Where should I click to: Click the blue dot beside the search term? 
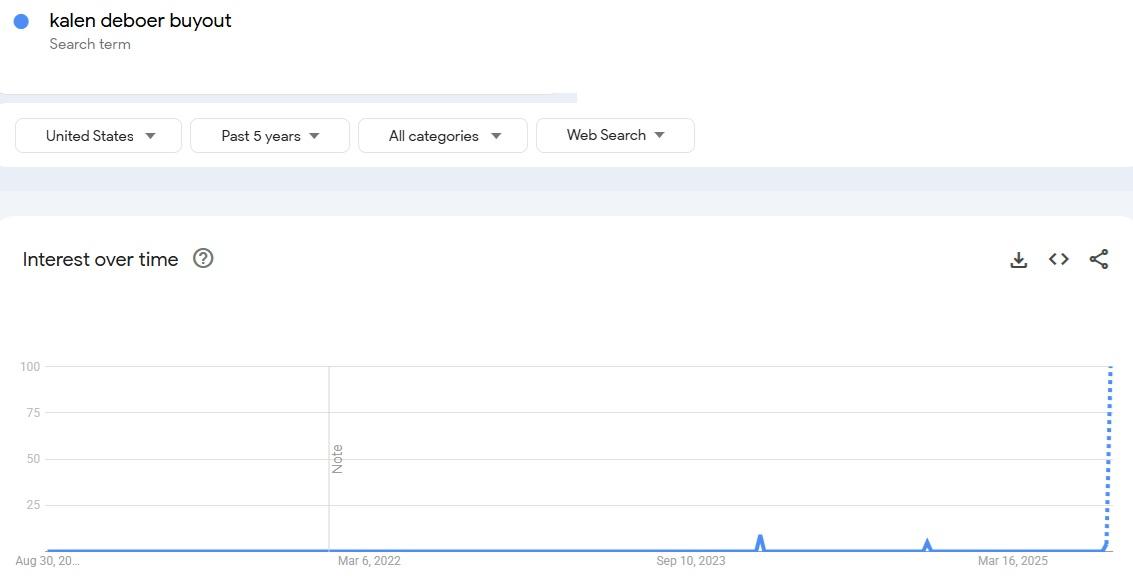(21, 22)
